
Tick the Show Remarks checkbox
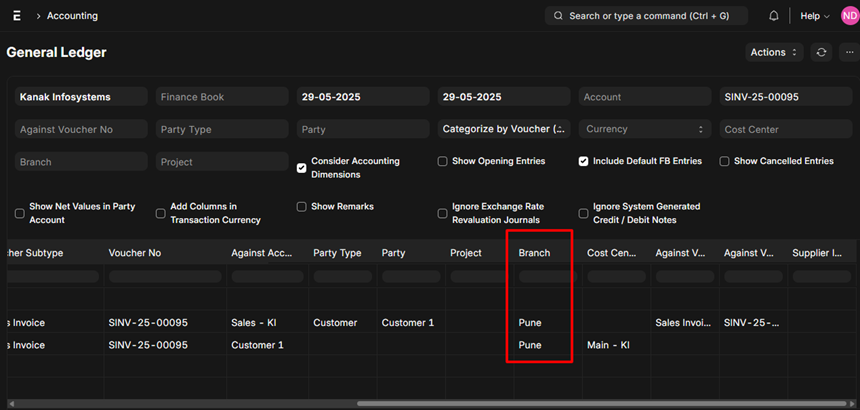point(301,207)
